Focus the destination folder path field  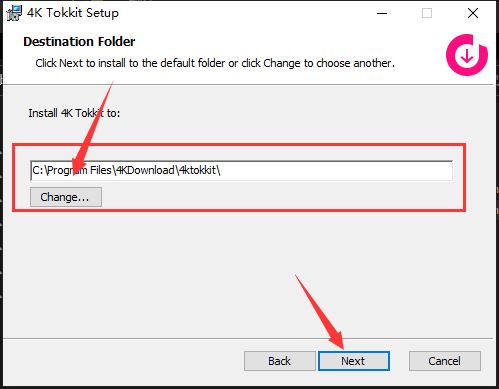(241, 170)
